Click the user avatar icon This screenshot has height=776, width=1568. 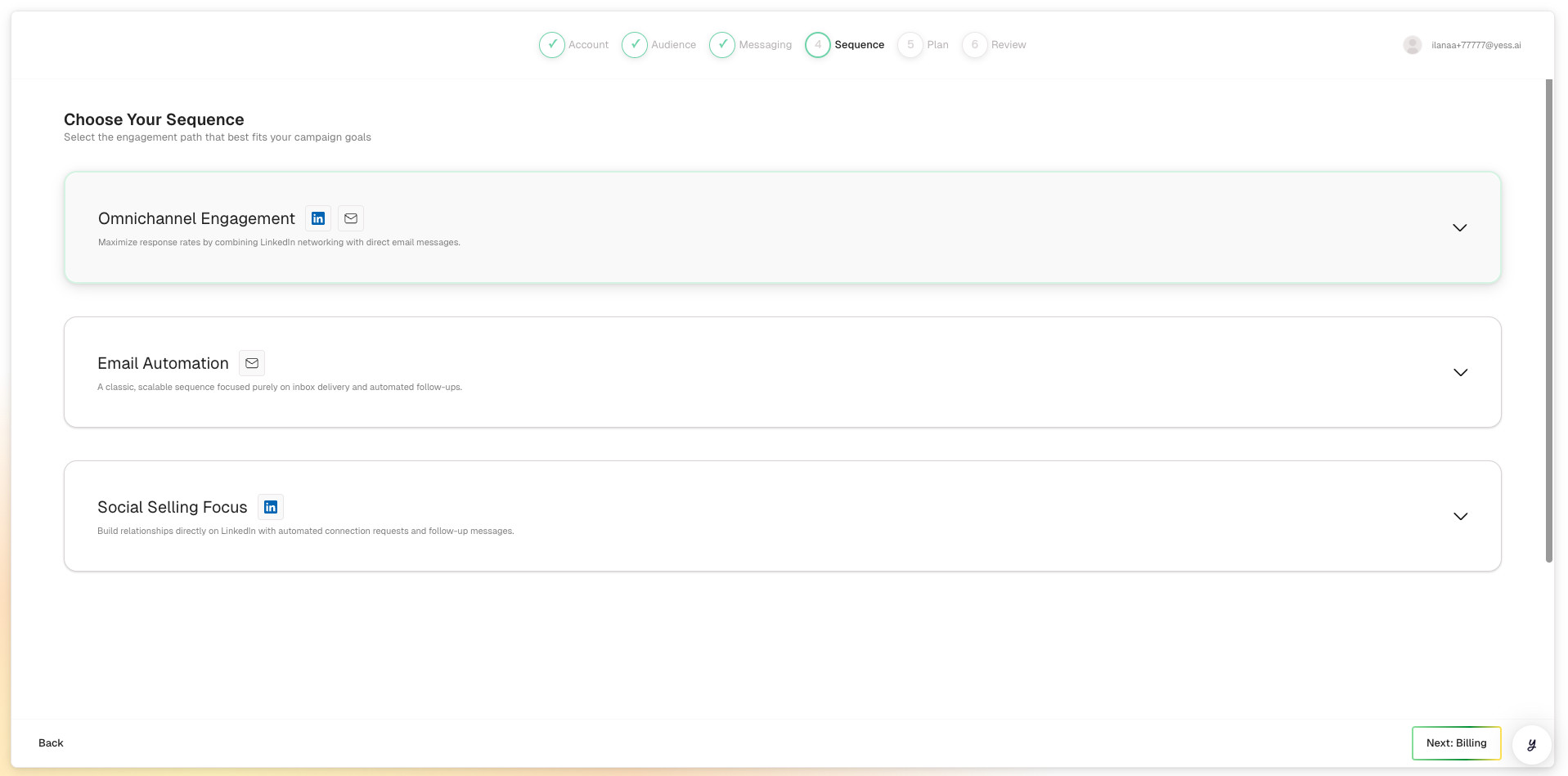[1412, 45]
